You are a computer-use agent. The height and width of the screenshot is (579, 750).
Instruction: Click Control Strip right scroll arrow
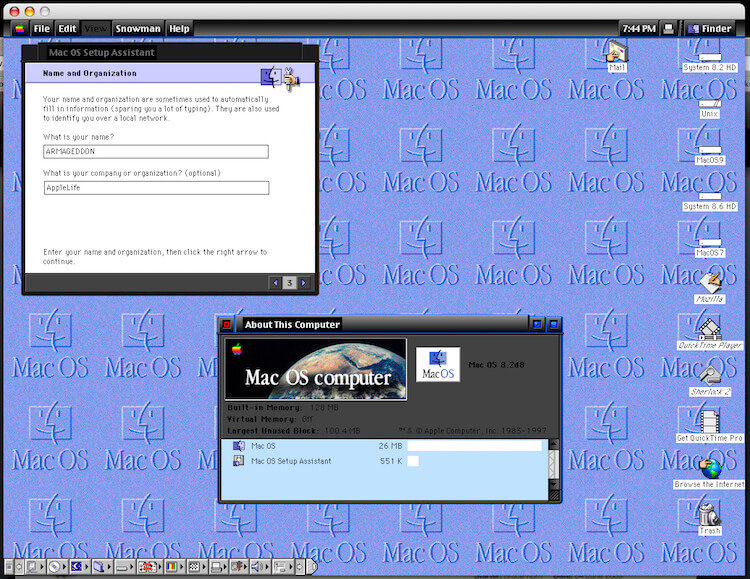(x=299, y=567)
